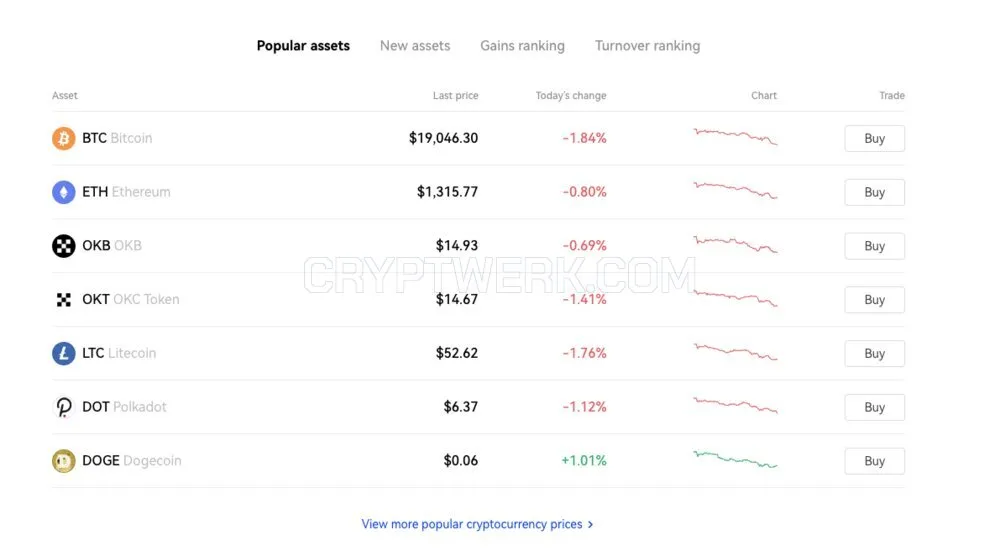This screenshot has height=551, width=1000.
Task: Click Buy button for Ethereum
Action: [x=874, y=192]
